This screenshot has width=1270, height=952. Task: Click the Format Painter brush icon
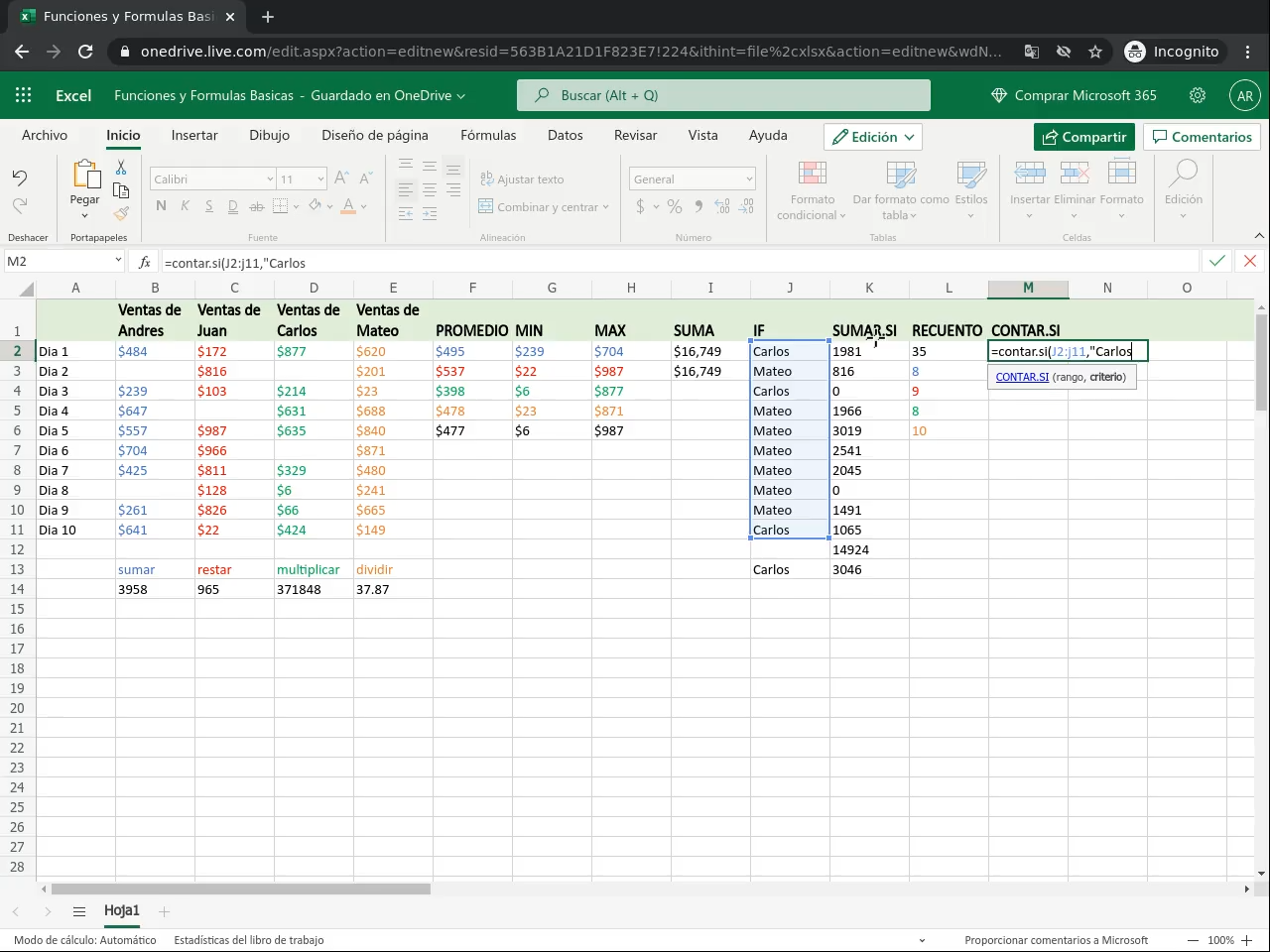(121, 213)
